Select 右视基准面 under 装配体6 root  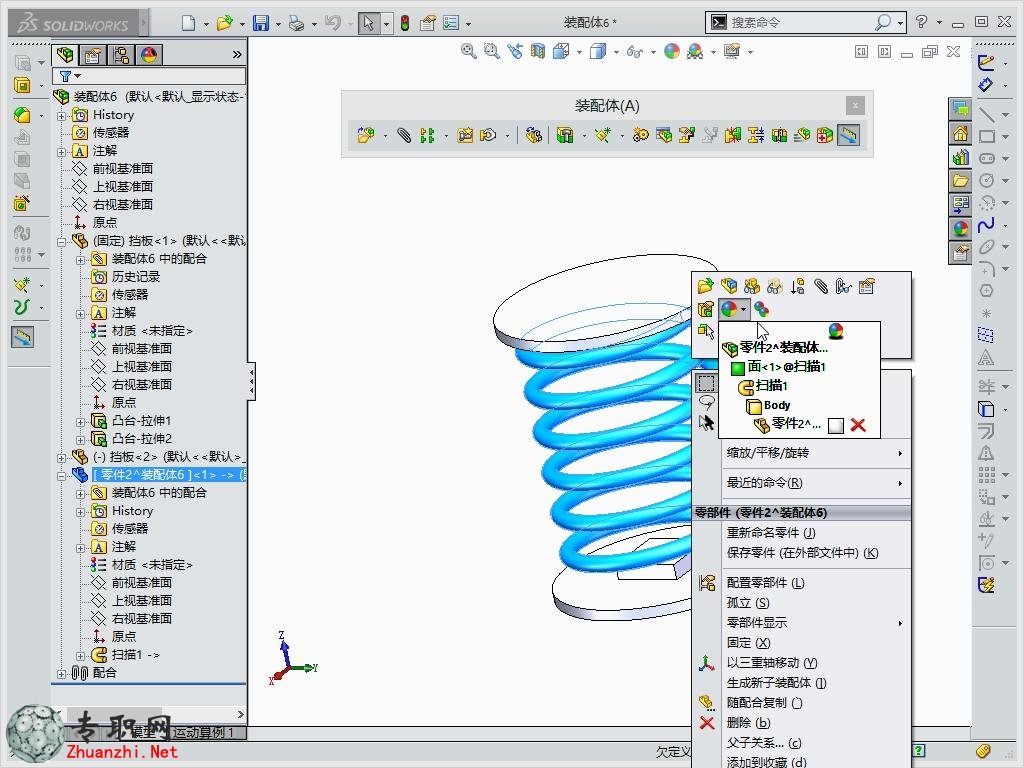click(122, 204)
